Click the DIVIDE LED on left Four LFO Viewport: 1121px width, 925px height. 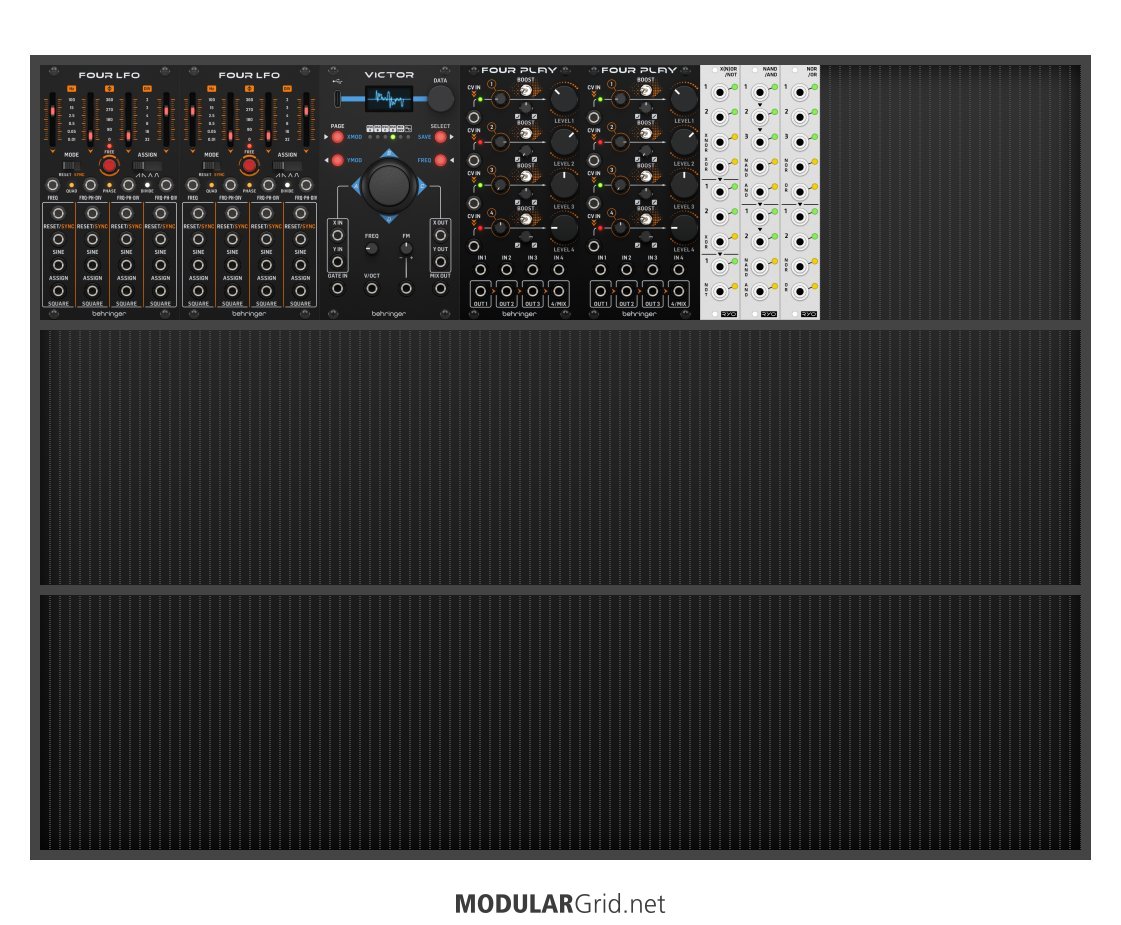147,185
